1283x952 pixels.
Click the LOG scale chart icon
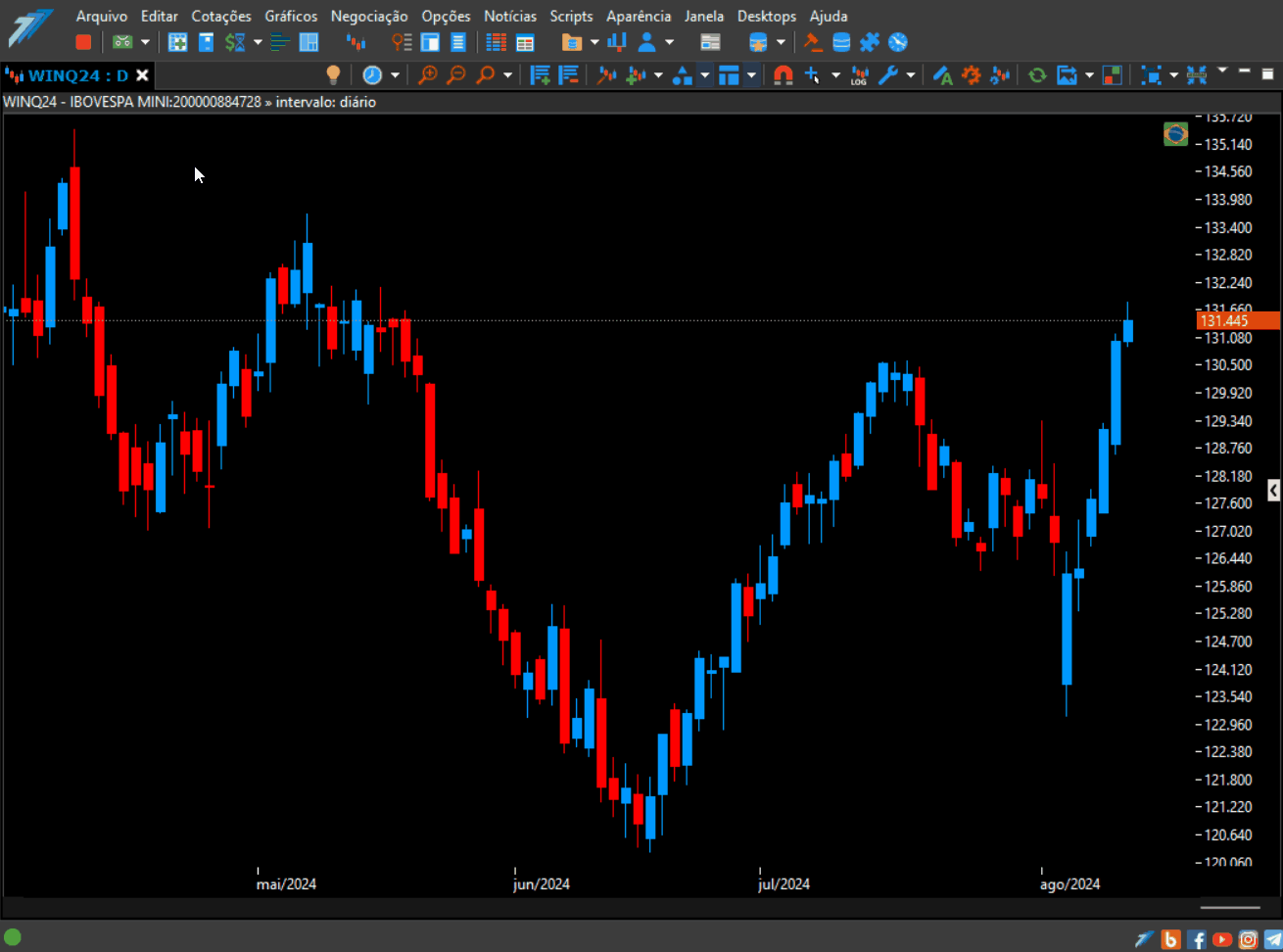coord(859,74)
